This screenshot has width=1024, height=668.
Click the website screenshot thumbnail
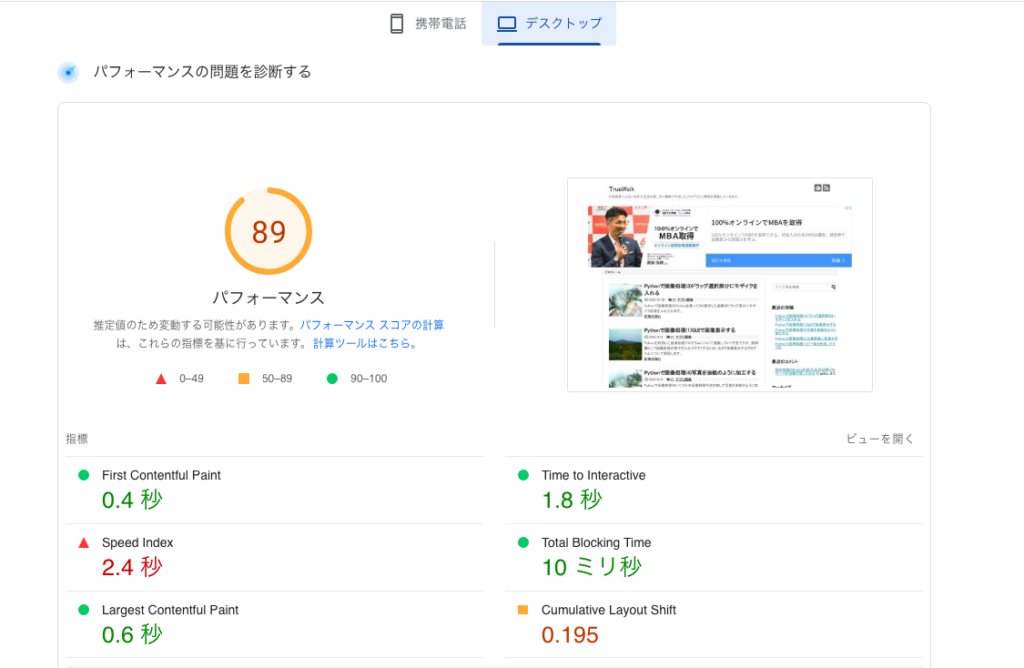point(719,285)
